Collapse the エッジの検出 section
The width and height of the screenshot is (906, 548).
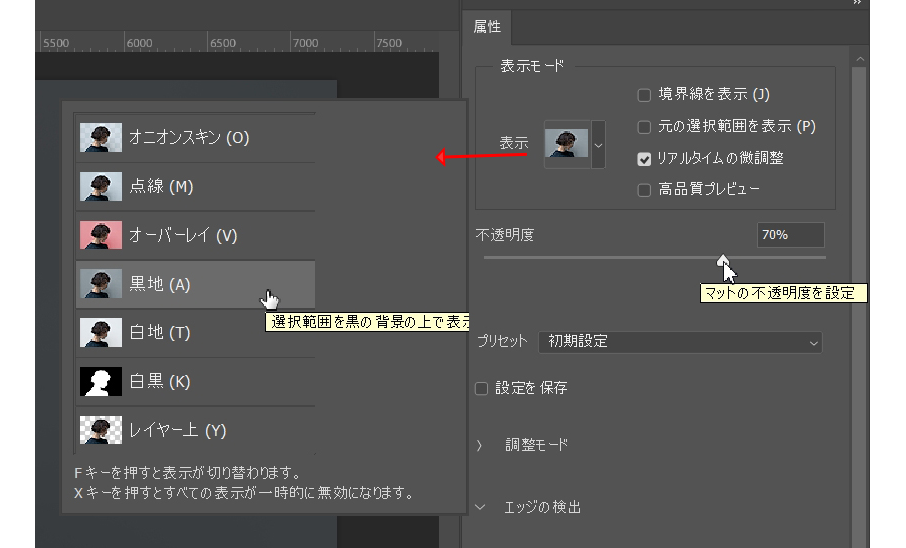[x=480, y=508]
